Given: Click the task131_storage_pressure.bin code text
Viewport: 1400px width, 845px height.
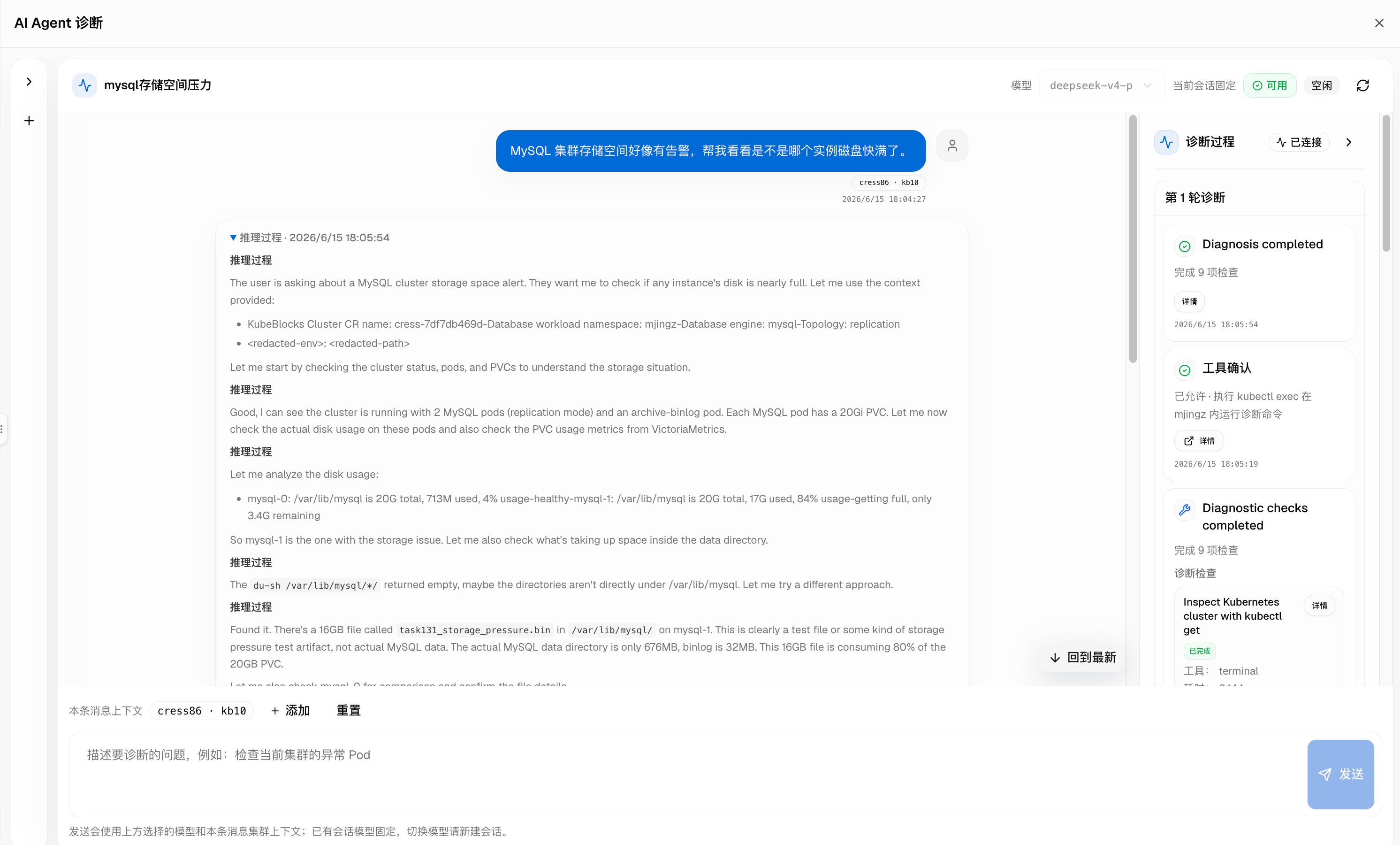Looking at the screenshot, I should pos(474,630).
